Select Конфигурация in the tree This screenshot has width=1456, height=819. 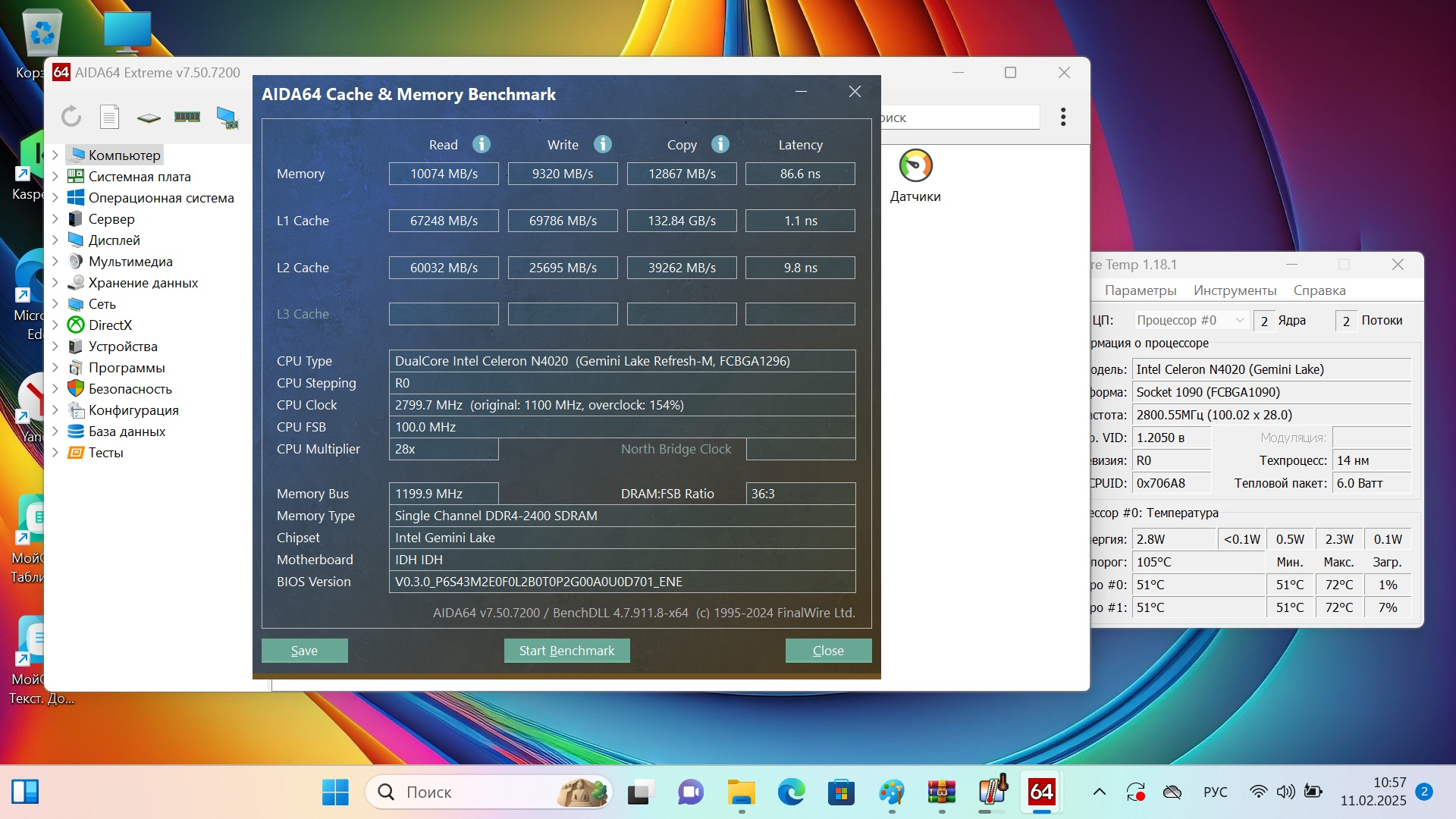click(133, 409)
